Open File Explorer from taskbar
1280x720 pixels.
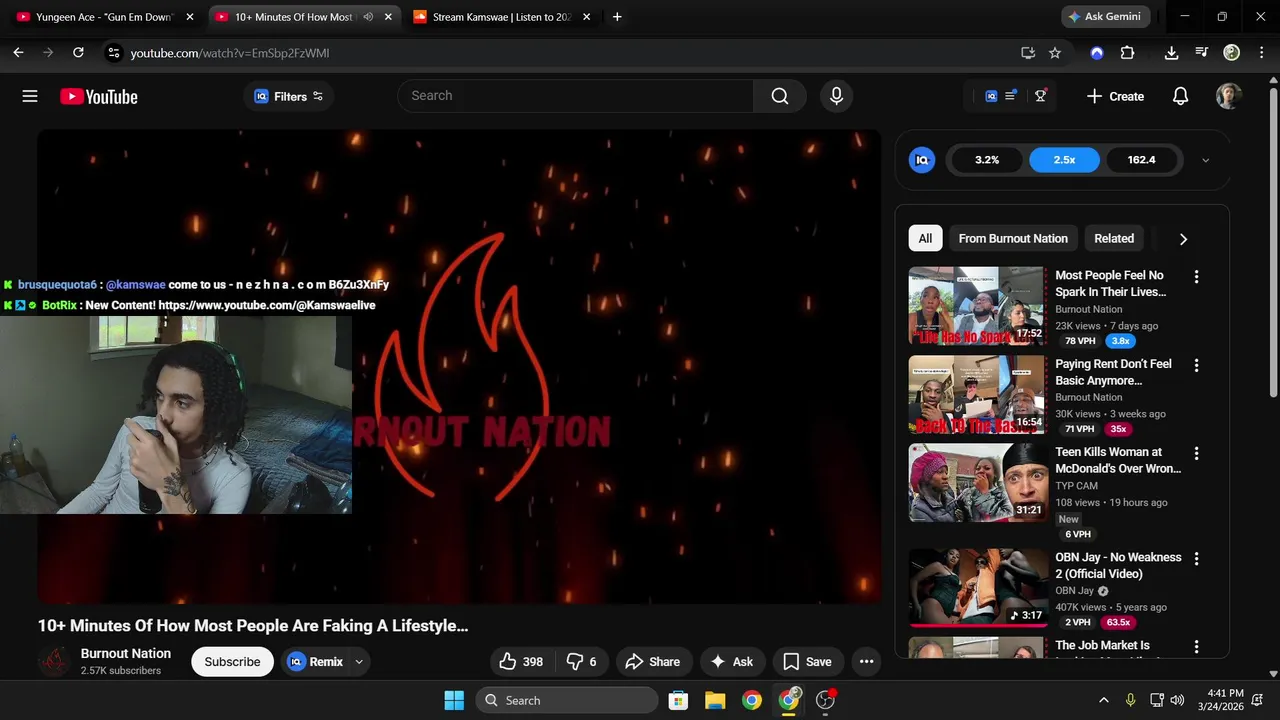tap(715, 700)
